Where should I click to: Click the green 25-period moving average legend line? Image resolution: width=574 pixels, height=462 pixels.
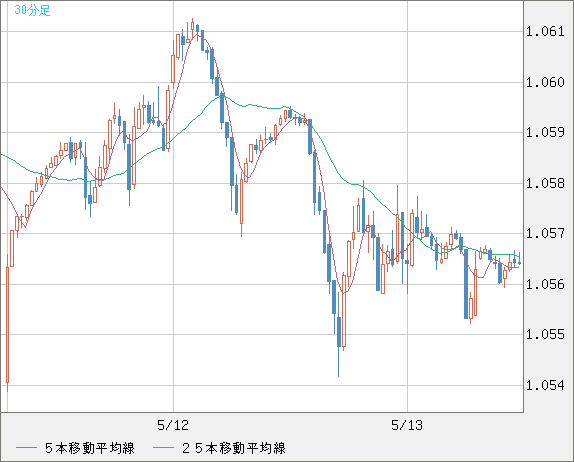click(163, 448)
